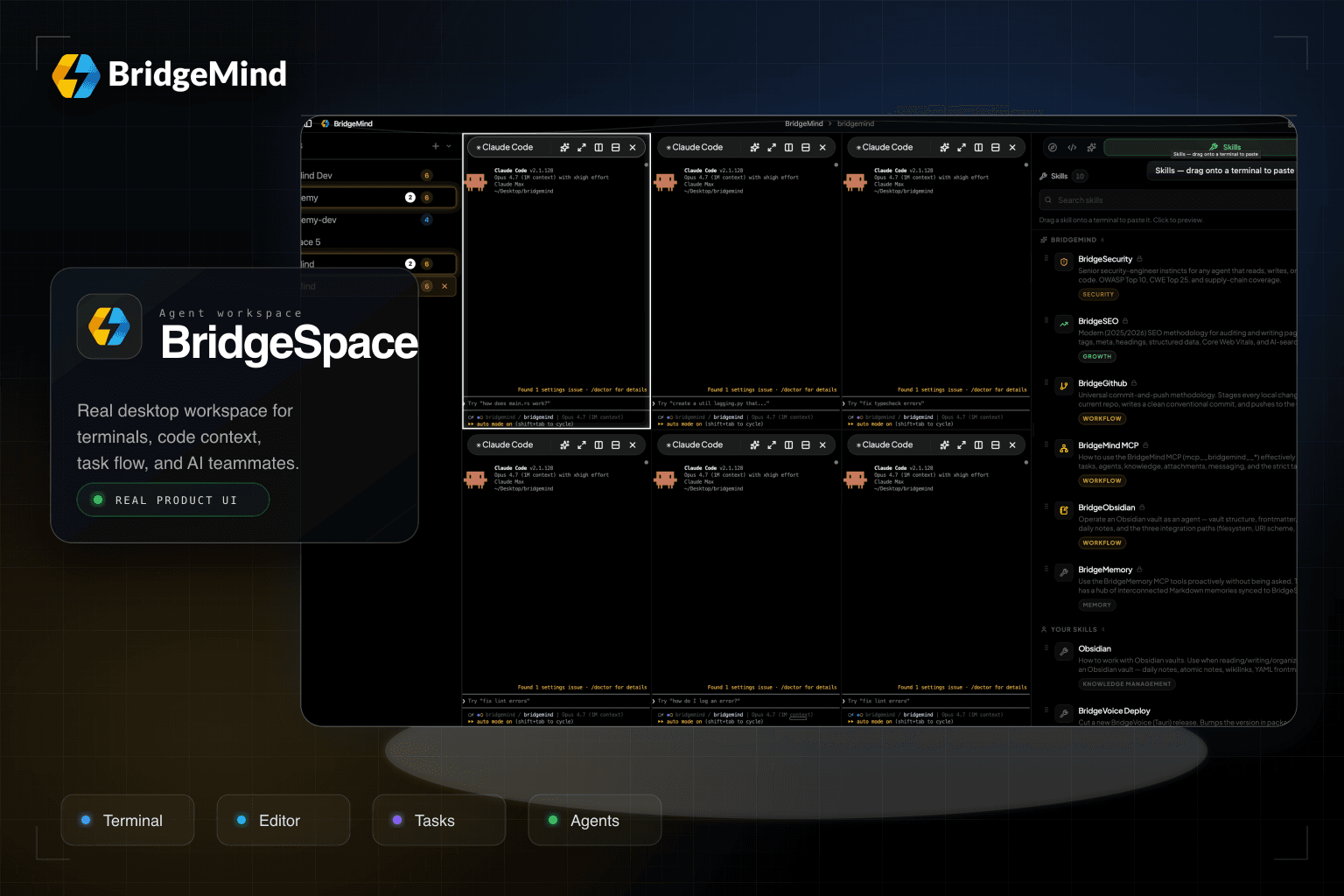Expand the "how does main.rs work" terminal fullscreen
Screen dimensions: 1344x896
pos(582,148)
